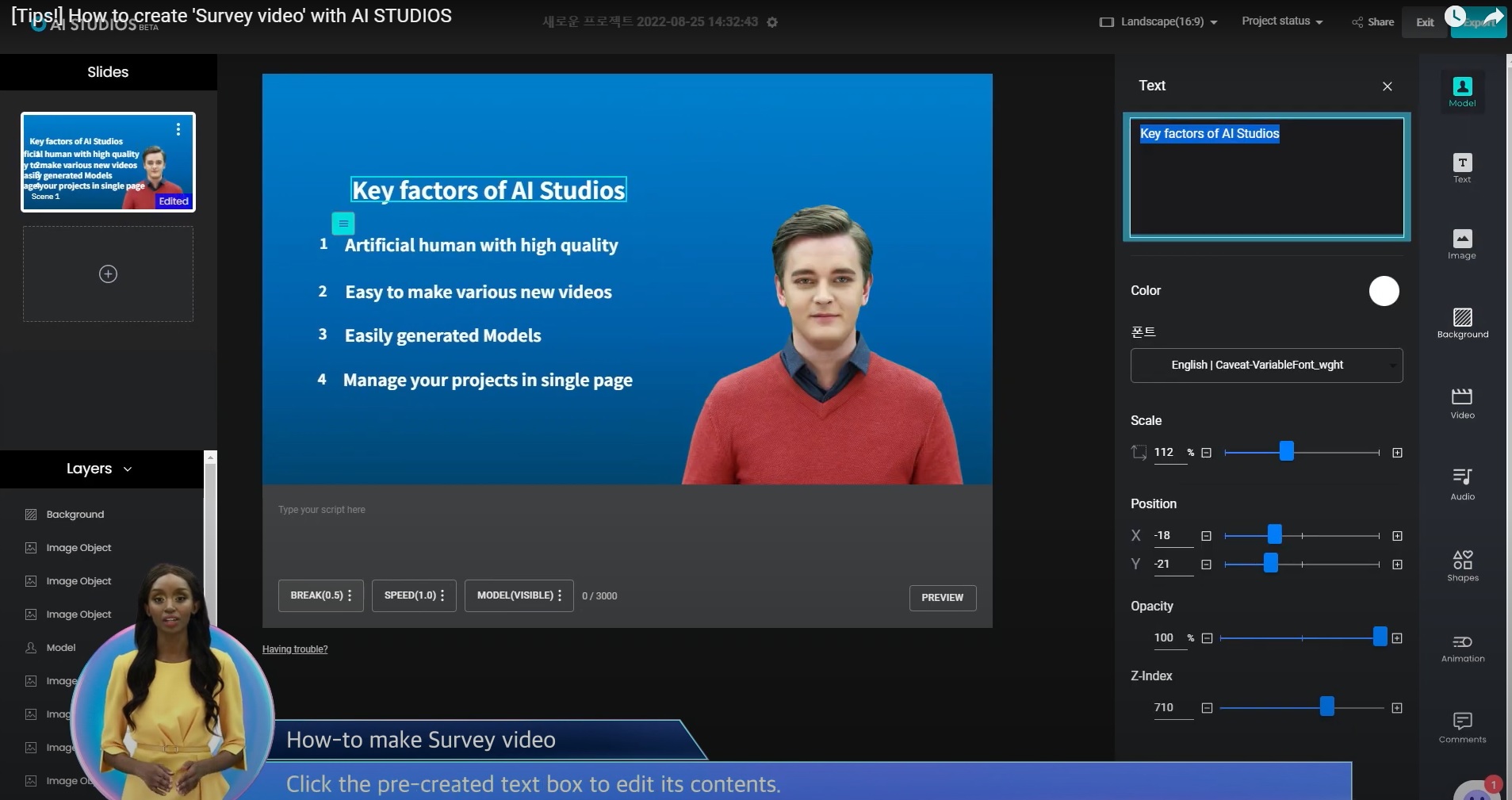Increase Z-Index with plus icon

pos(1397,708)
